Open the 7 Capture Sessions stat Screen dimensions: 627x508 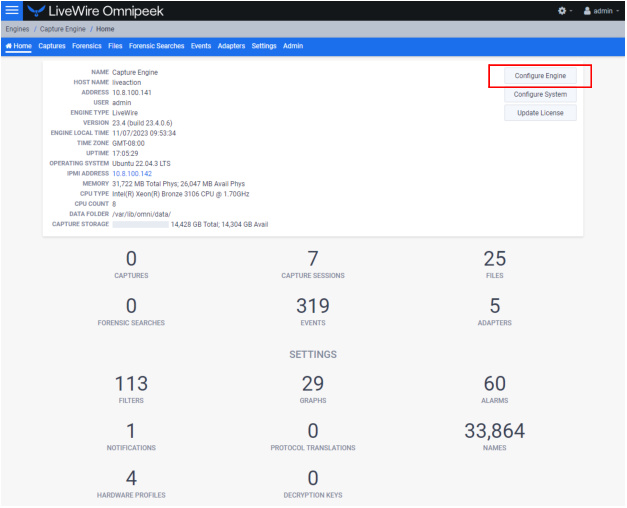(x=313, y=264)
